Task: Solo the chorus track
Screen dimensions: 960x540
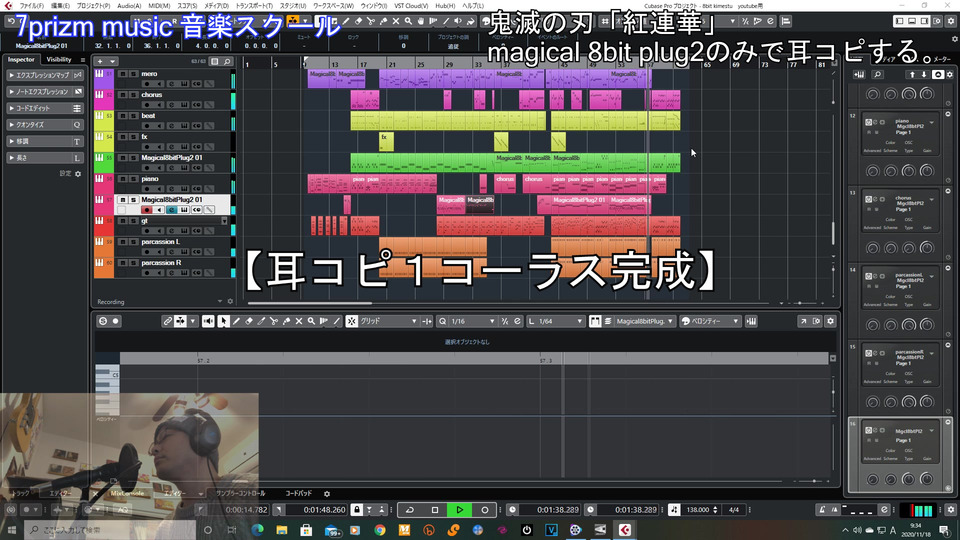Action: [133, 95]
